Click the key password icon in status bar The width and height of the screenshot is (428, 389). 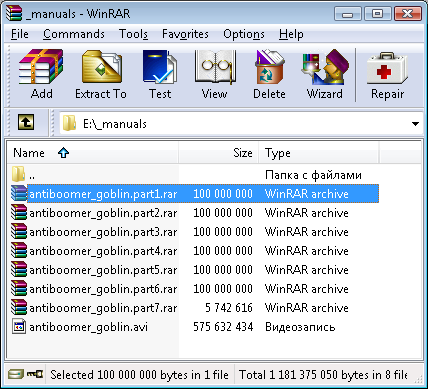[35, 374]
